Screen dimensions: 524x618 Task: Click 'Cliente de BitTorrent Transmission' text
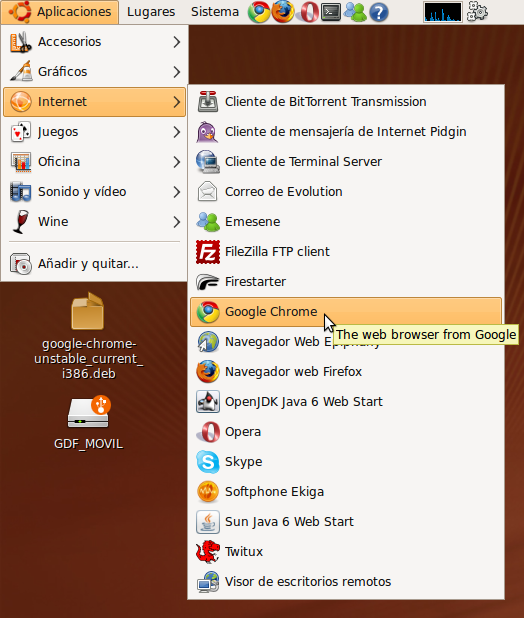click(325, 102)
